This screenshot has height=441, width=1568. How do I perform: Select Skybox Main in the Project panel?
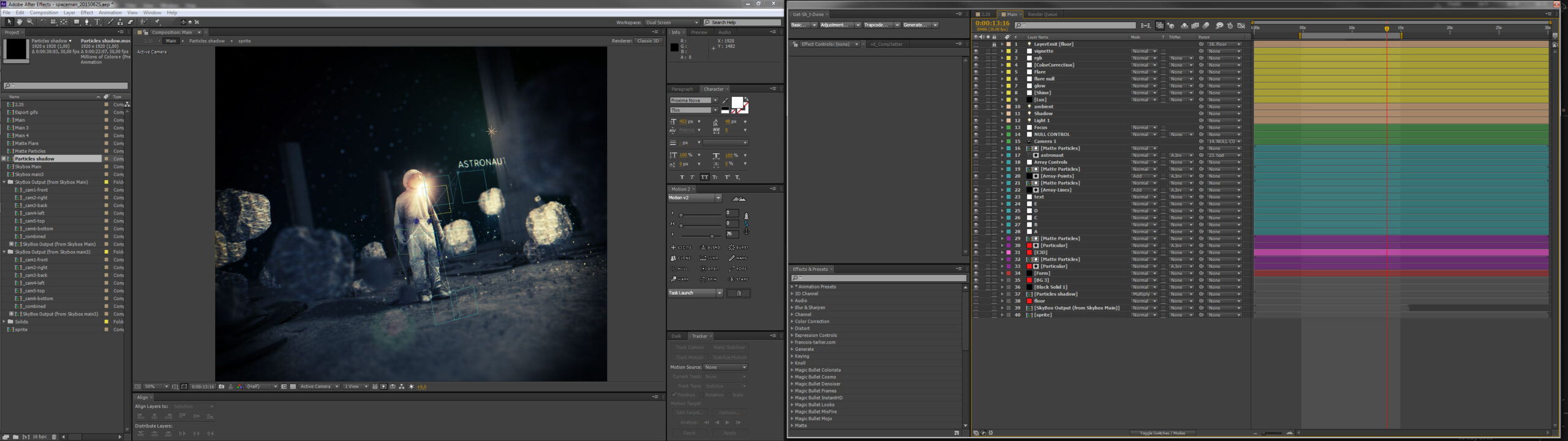pyautogui.click(x=28, y=167)
